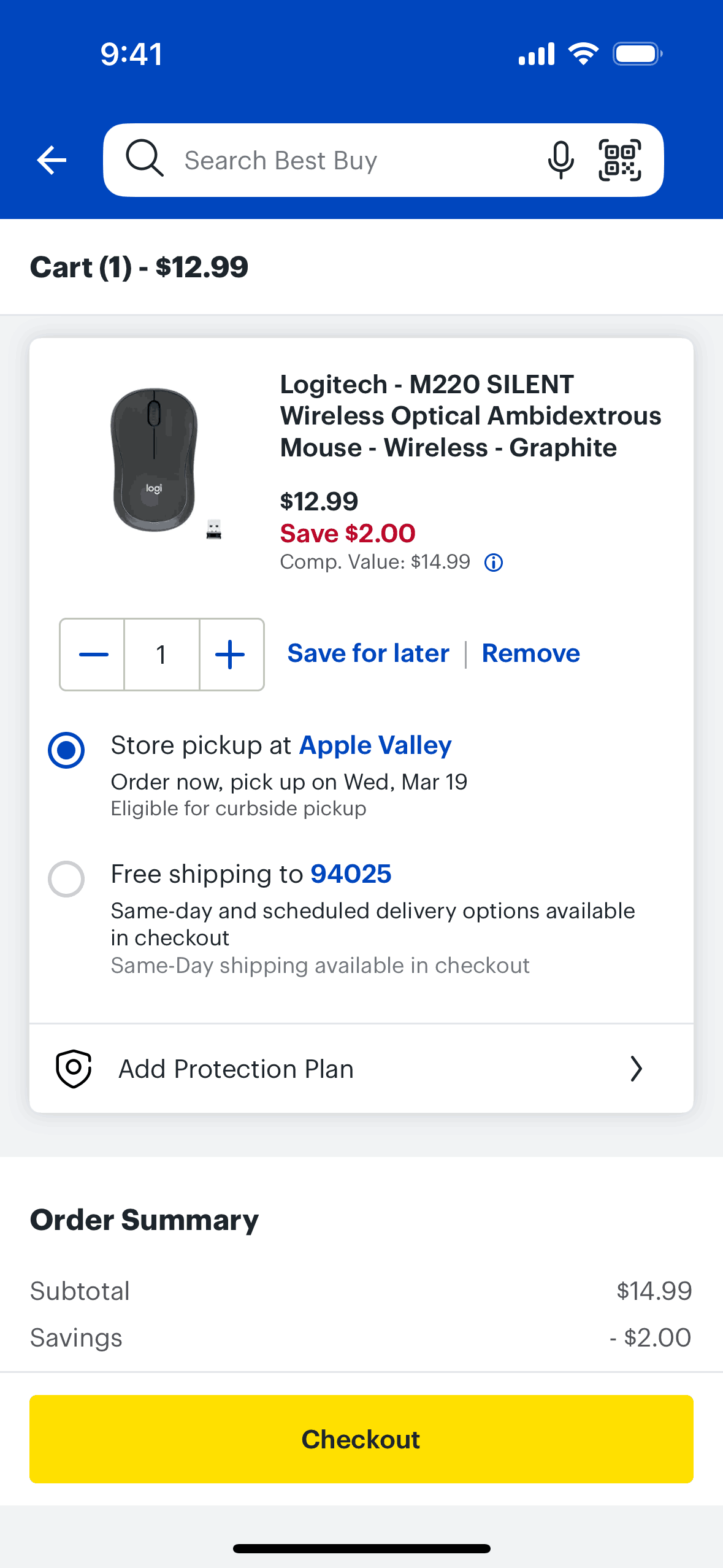Increase quantity with plus button
The width and height of the screenshot is (723, 1568).
pos(231,655)
